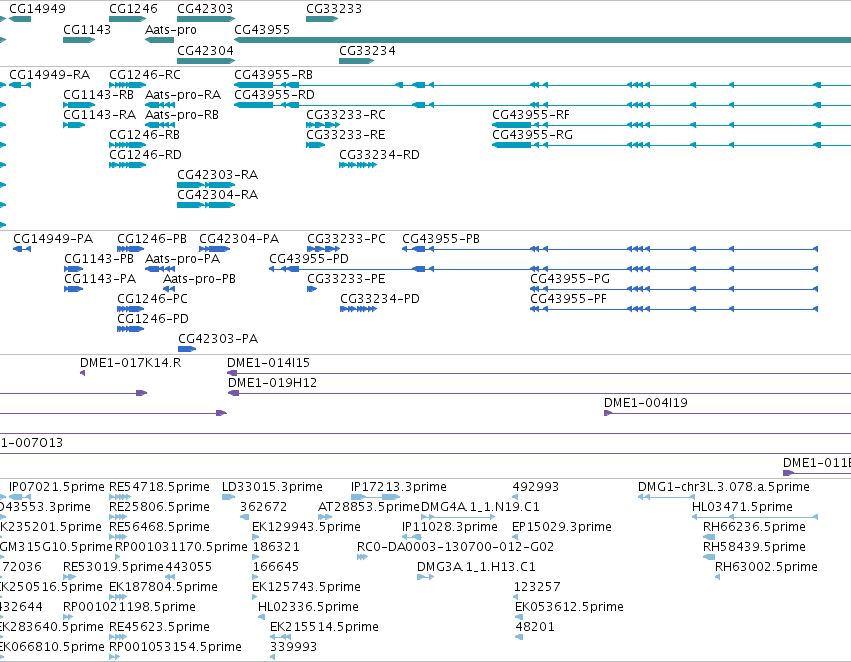Select the CG33233 gene label
The width and height of the screenshot is (851, 662).
pyautogui.click(x=334, y=9)
